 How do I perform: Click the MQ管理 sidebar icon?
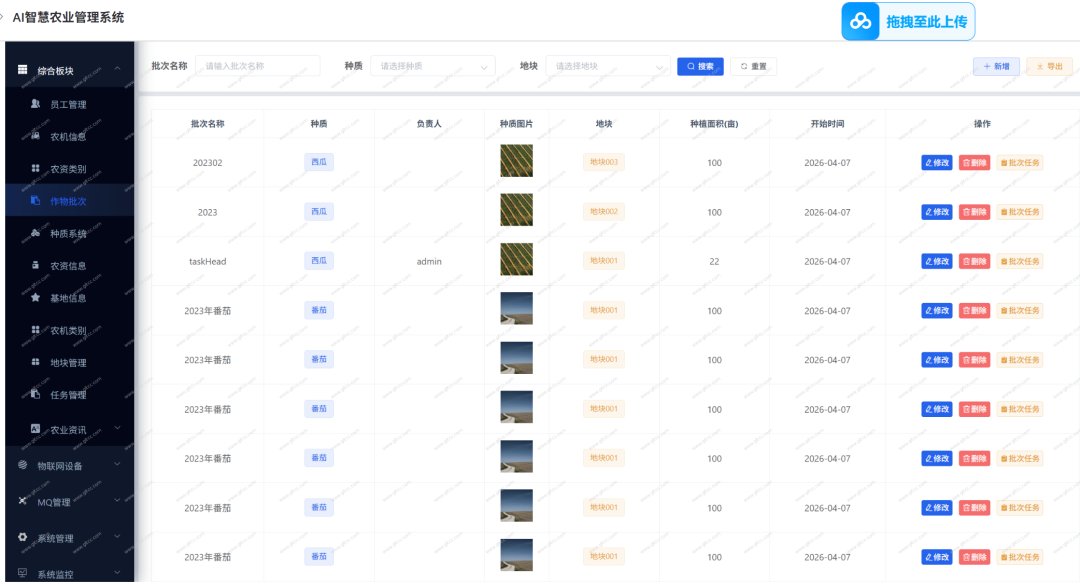pyautogui.click(x=23, y=501)
